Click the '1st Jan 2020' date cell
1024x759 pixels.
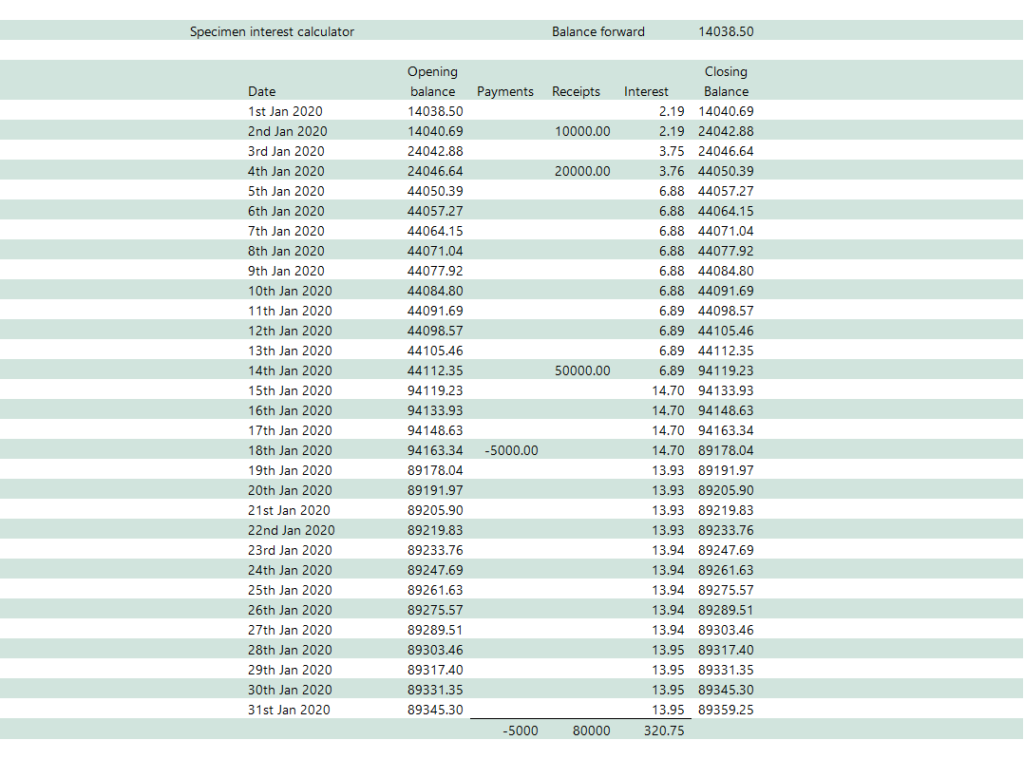tap(285, 111)
